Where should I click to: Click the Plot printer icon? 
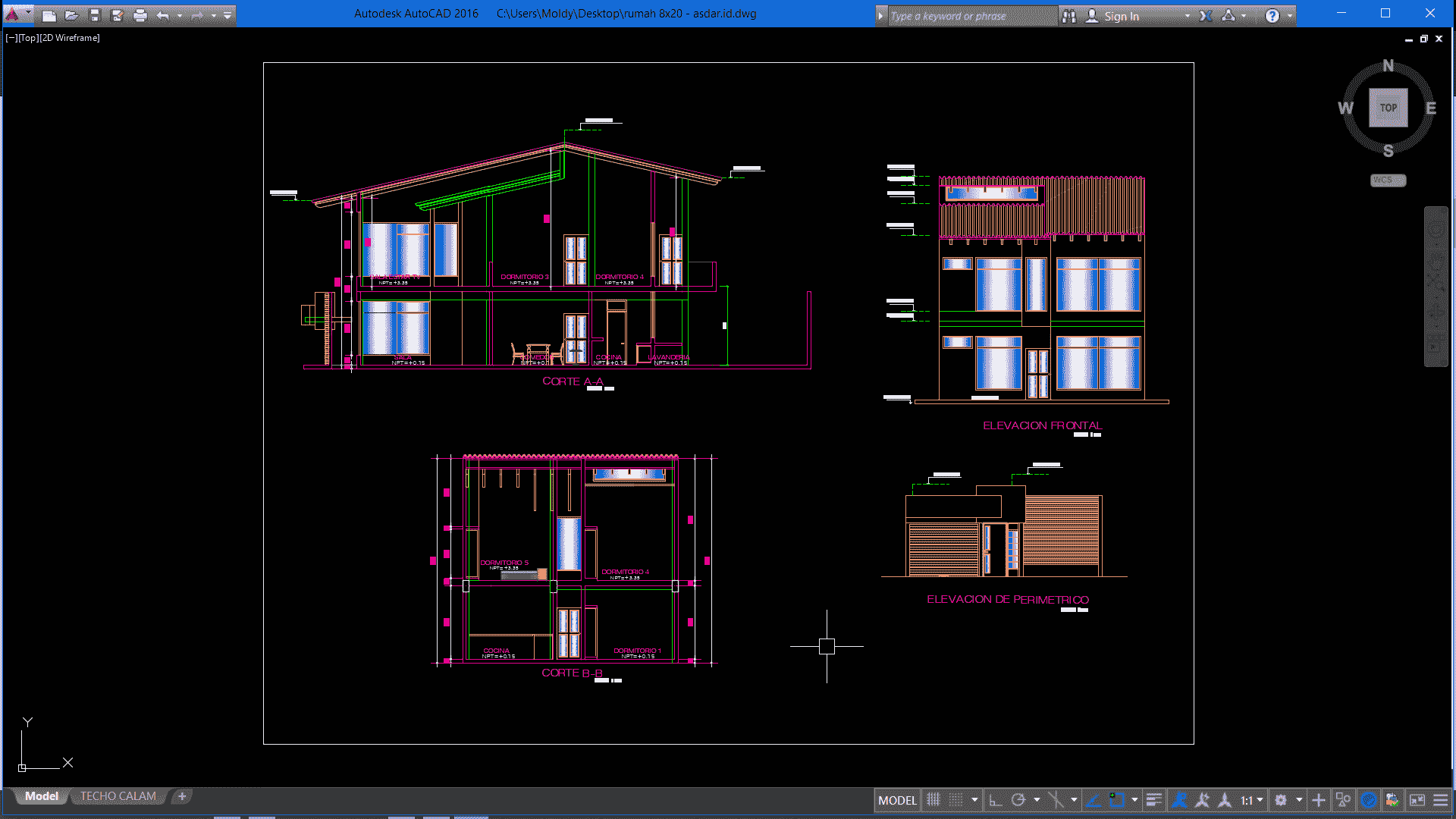[x=140, y=15]
